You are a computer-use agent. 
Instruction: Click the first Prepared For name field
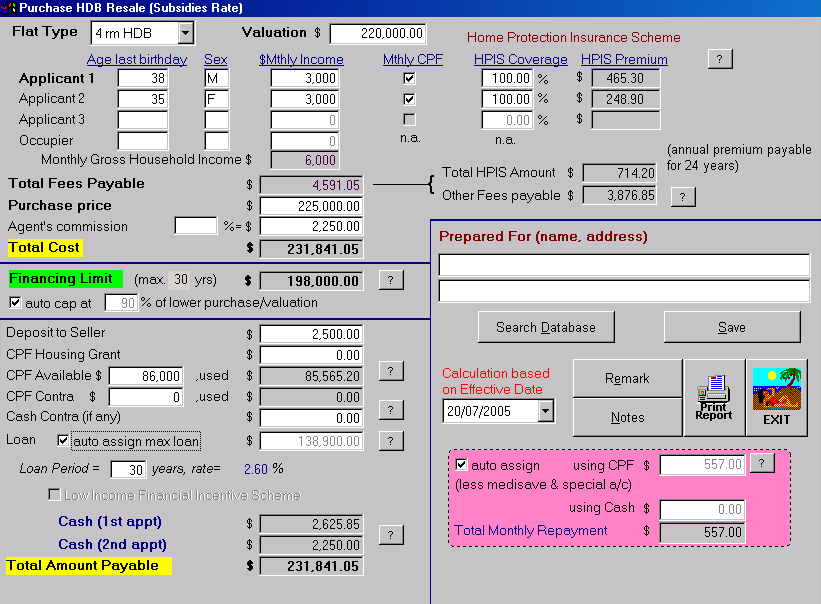point(624,265)
